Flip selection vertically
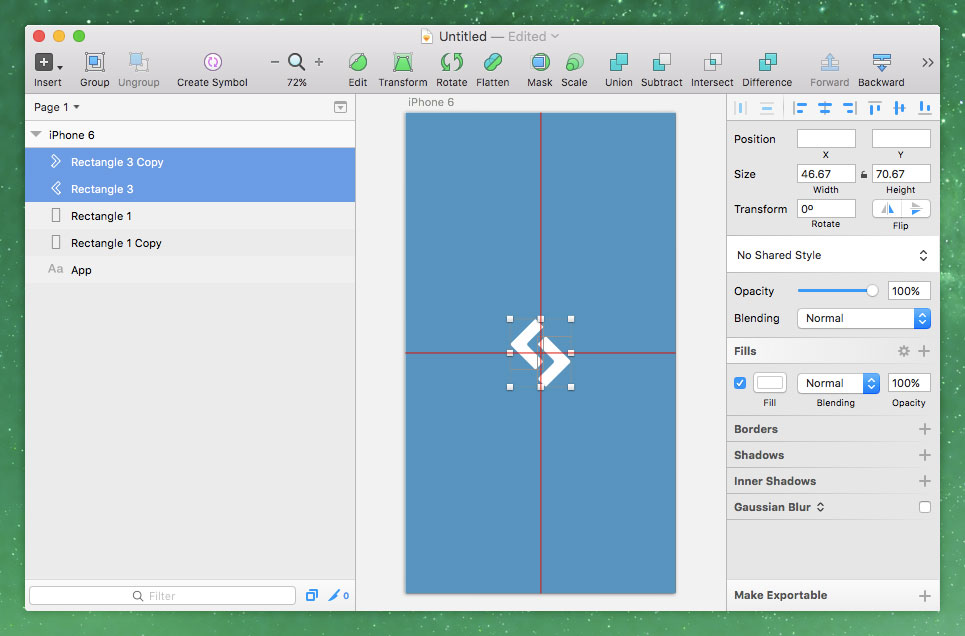 coord(916,209)
